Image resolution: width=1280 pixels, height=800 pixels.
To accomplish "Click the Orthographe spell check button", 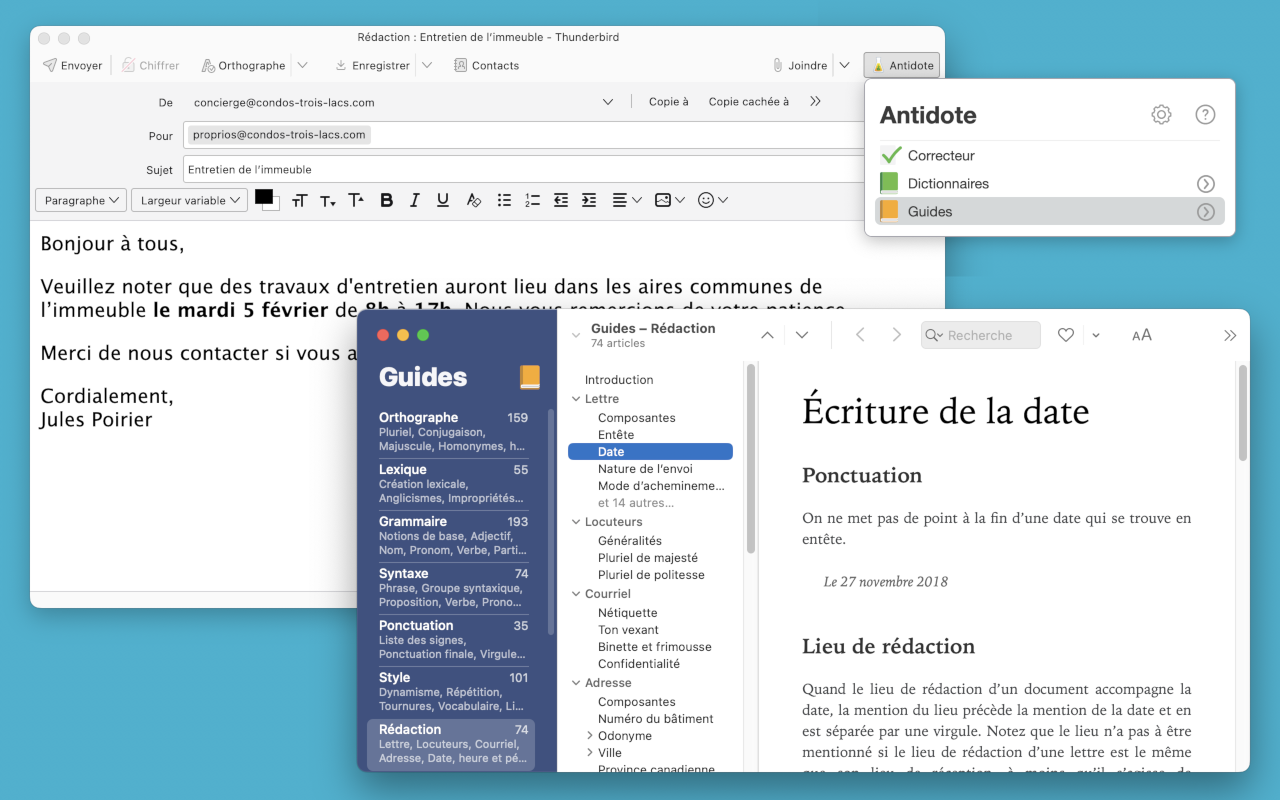I will pos(243,66).
